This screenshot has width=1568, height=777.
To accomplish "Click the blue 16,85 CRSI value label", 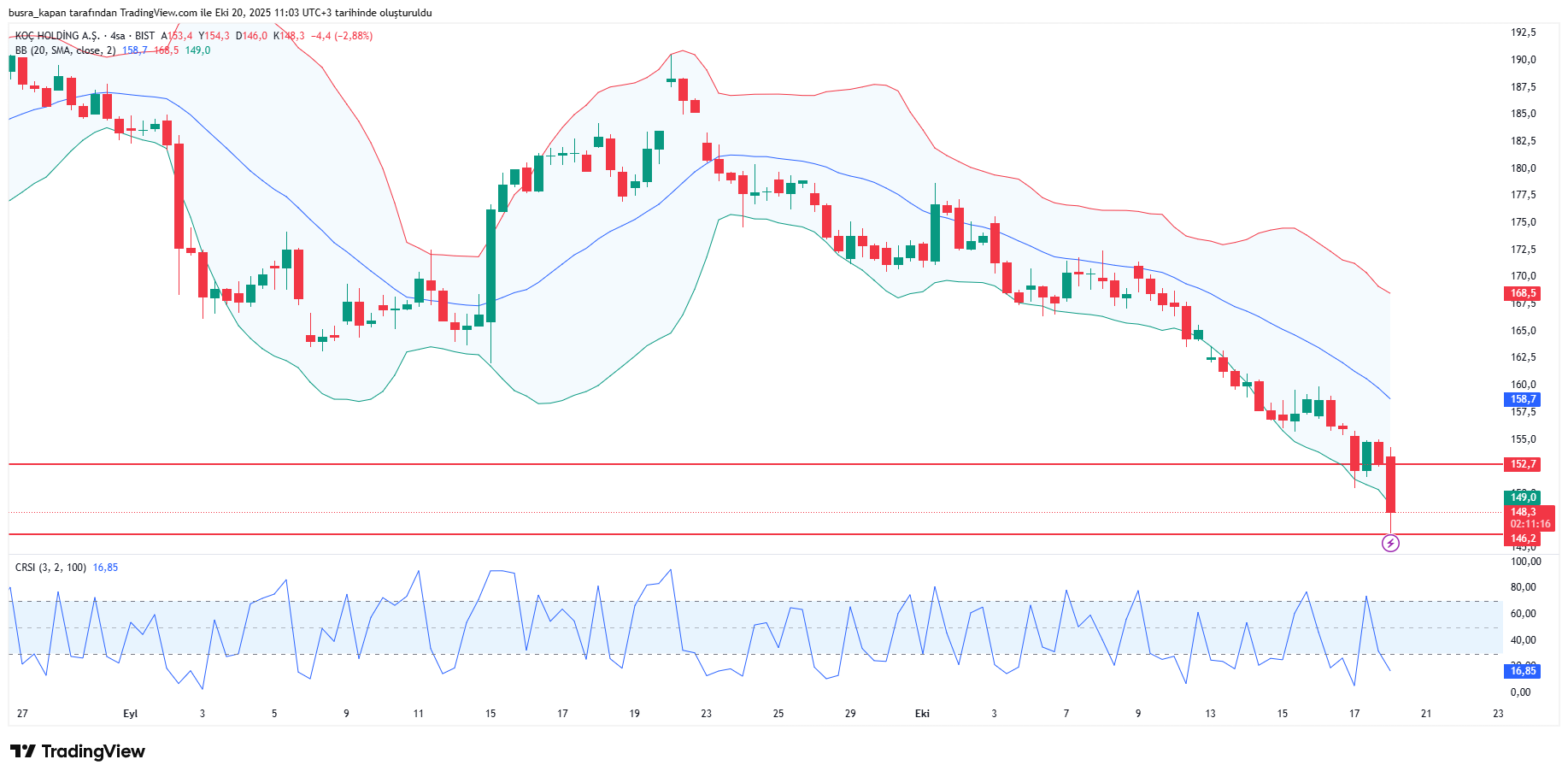I will pos(1523,671).
